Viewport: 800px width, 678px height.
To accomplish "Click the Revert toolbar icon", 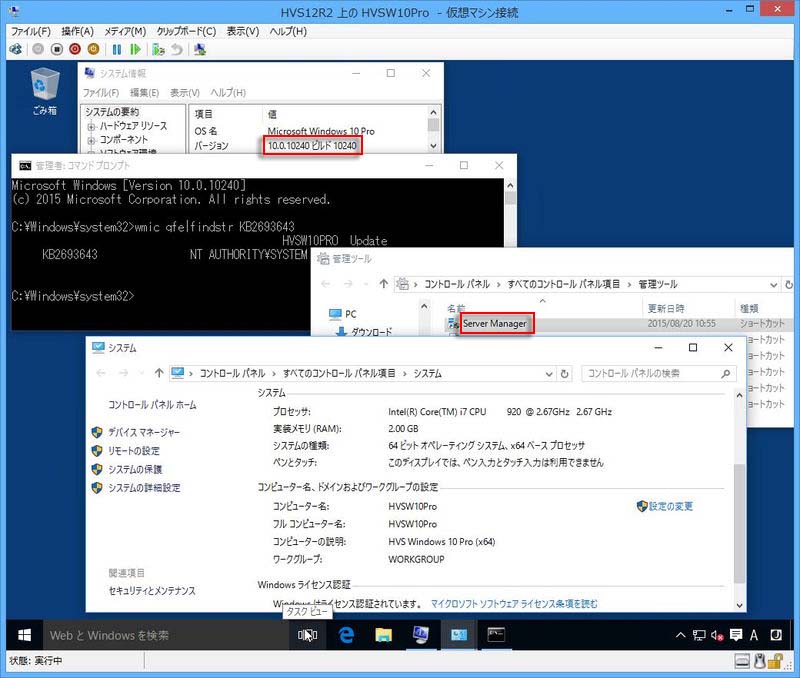I will click(177, 49).
